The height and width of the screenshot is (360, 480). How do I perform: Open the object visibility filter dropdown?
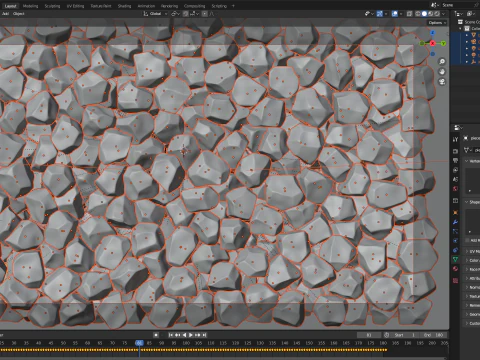(368, 14)
